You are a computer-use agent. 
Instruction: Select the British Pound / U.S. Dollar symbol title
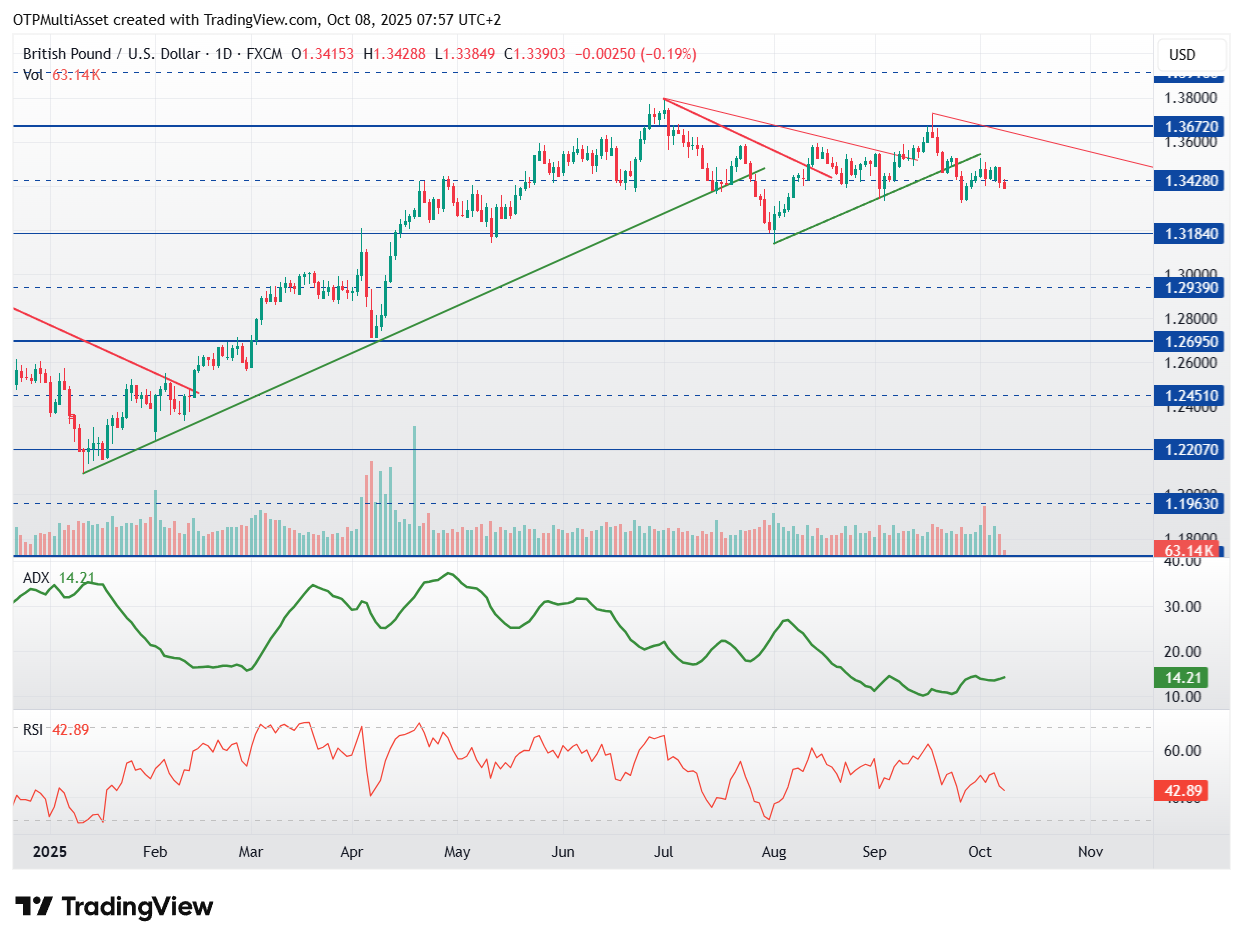click(109, 54)
